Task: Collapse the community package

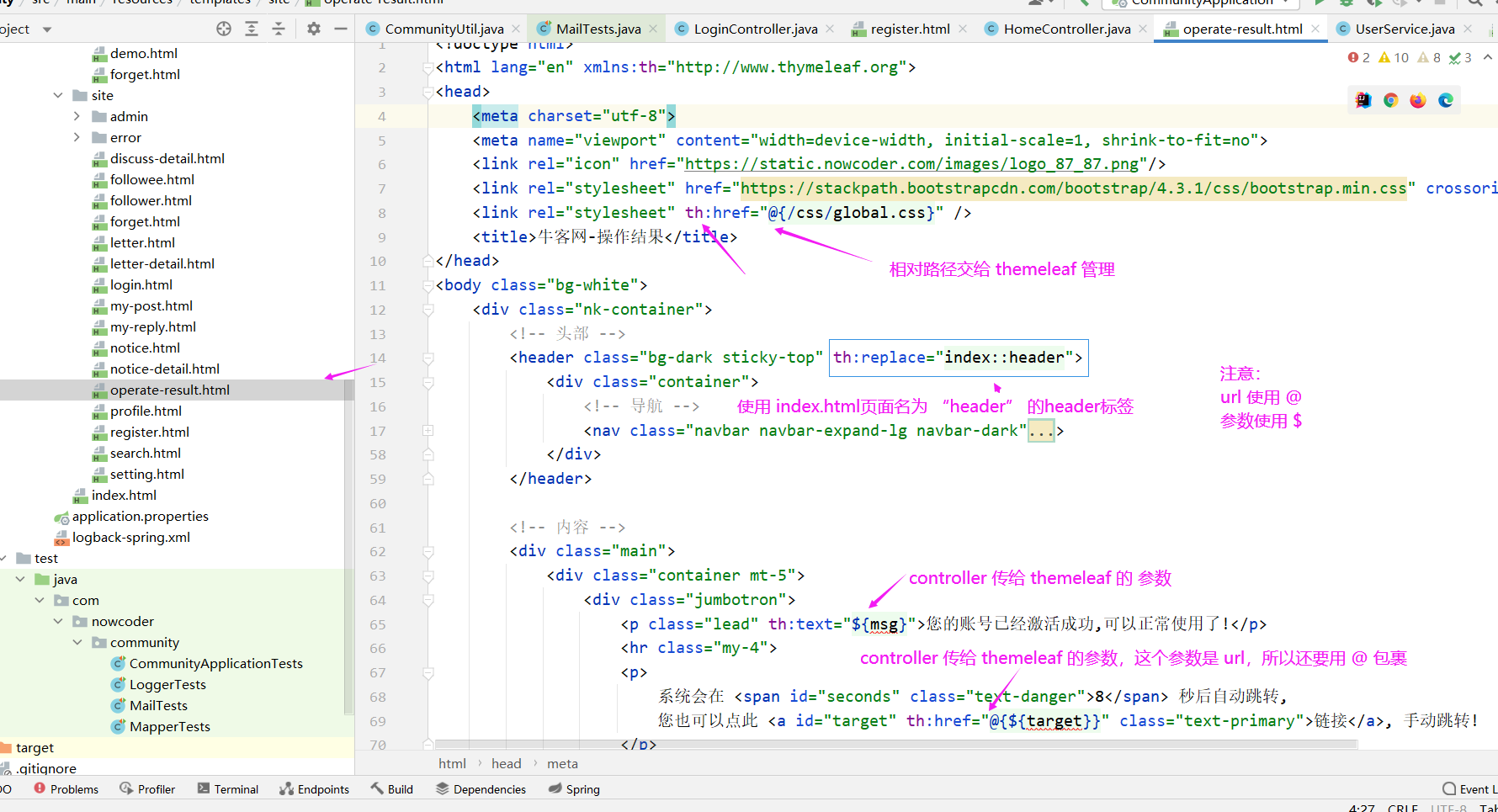Action: [77, 642]
